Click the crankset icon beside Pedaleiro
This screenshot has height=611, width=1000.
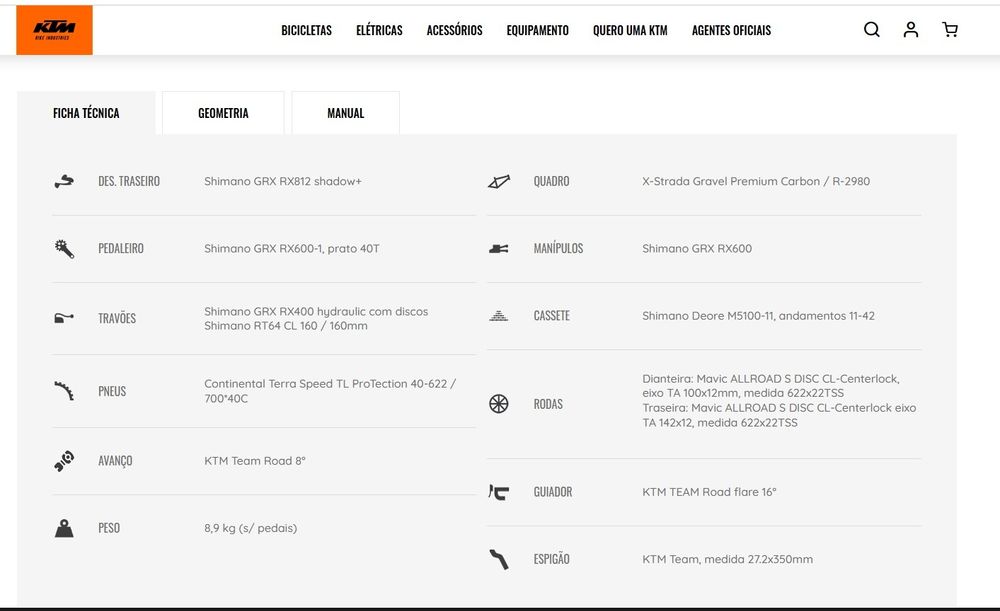pyautogui.click(x=64, y=249)
